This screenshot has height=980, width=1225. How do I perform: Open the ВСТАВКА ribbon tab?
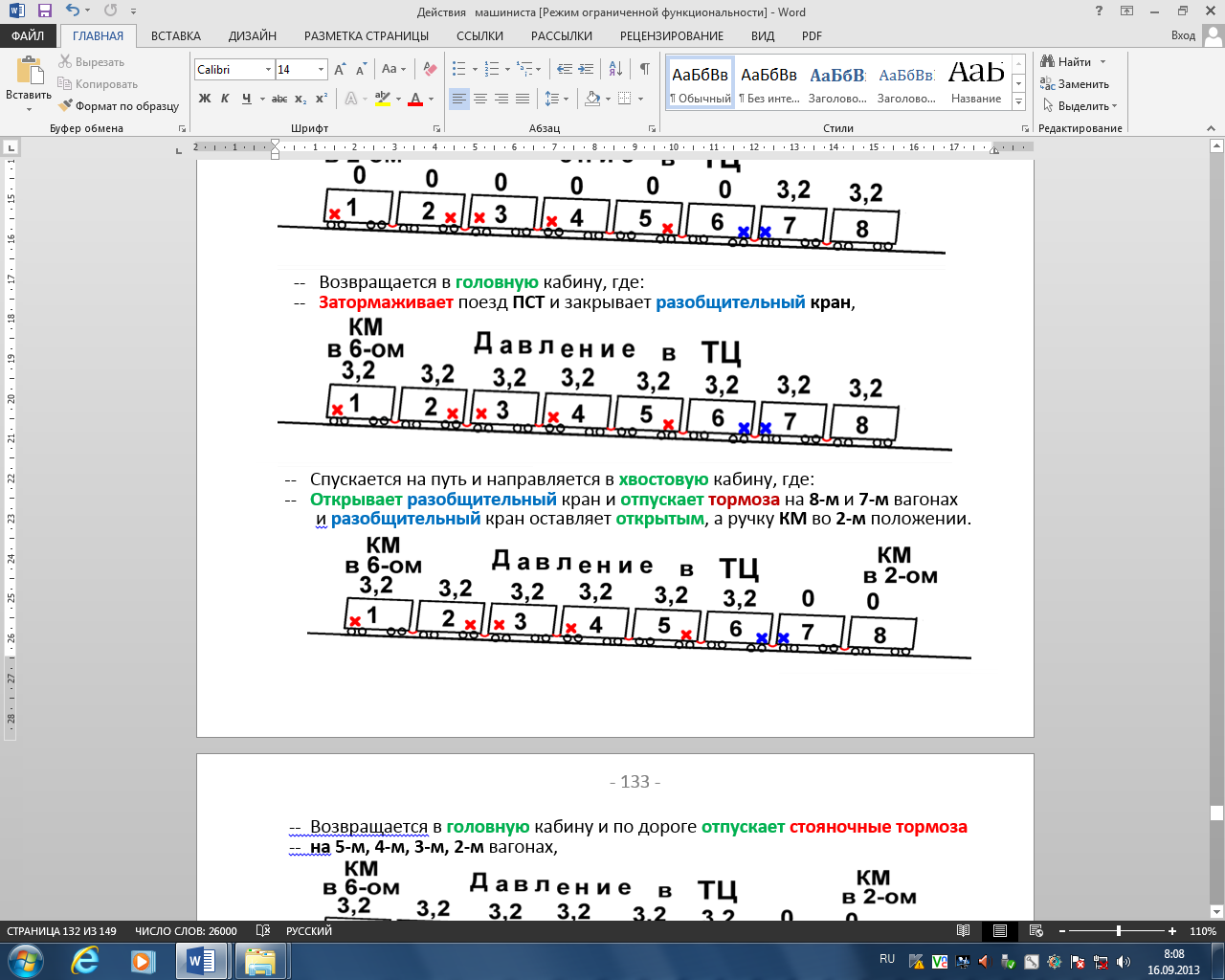click(x=176, y=35)
